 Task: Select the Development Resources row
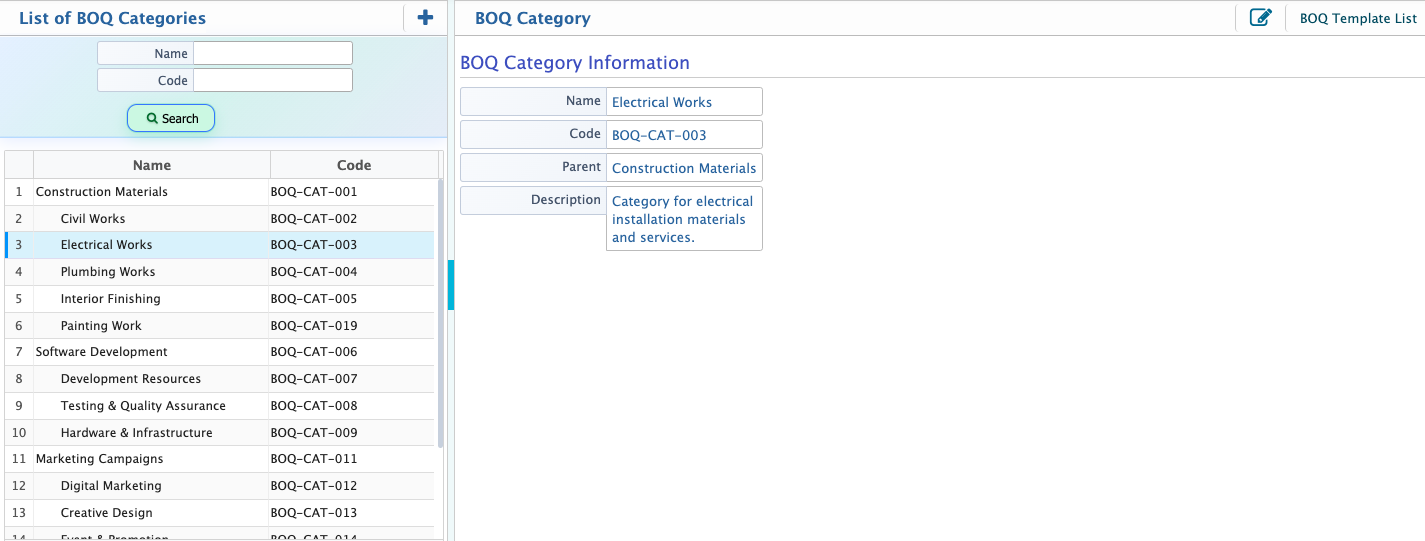(220, 379)
